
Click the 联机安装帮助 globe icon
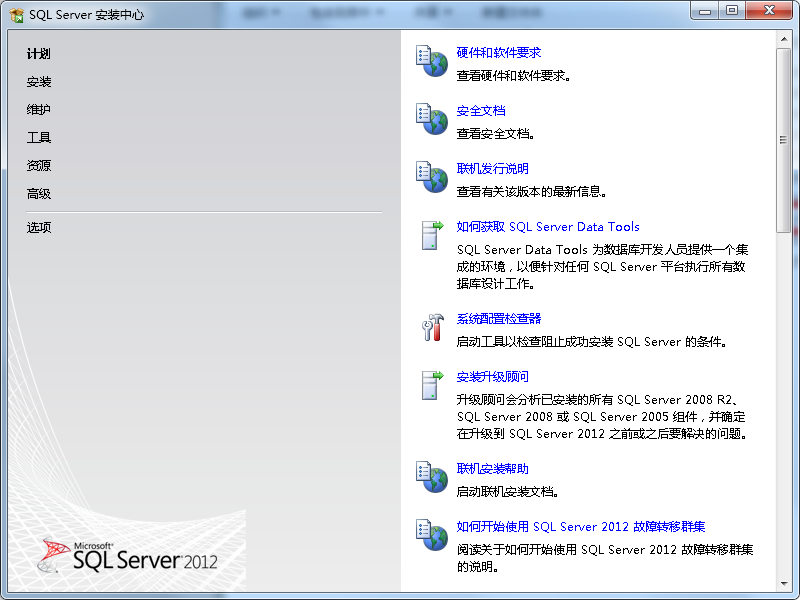(x=431, y=476)
